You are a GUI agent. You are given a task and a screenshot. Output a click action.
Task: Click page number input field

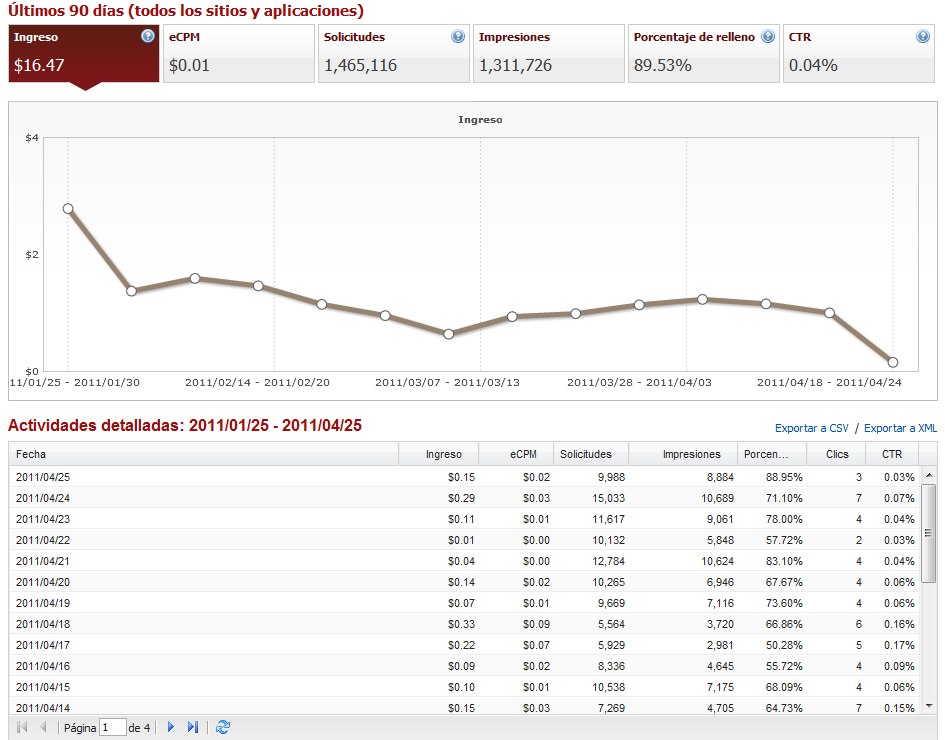coord(113,727)
